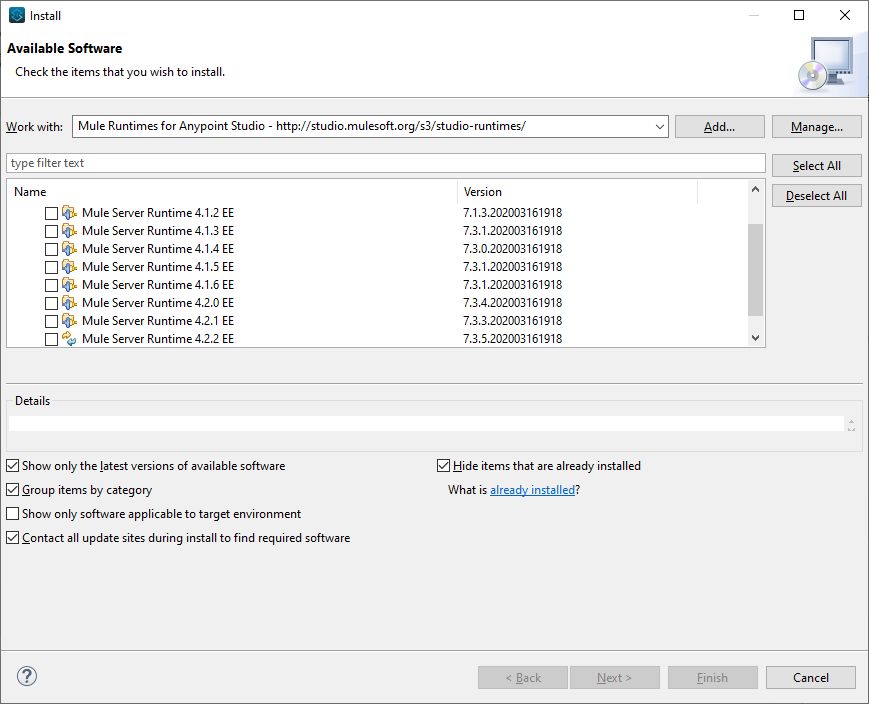Click into the type filter text field
The width and height of the screenshot is (869, 704).
pyautogui.click(x=386, y=163)
